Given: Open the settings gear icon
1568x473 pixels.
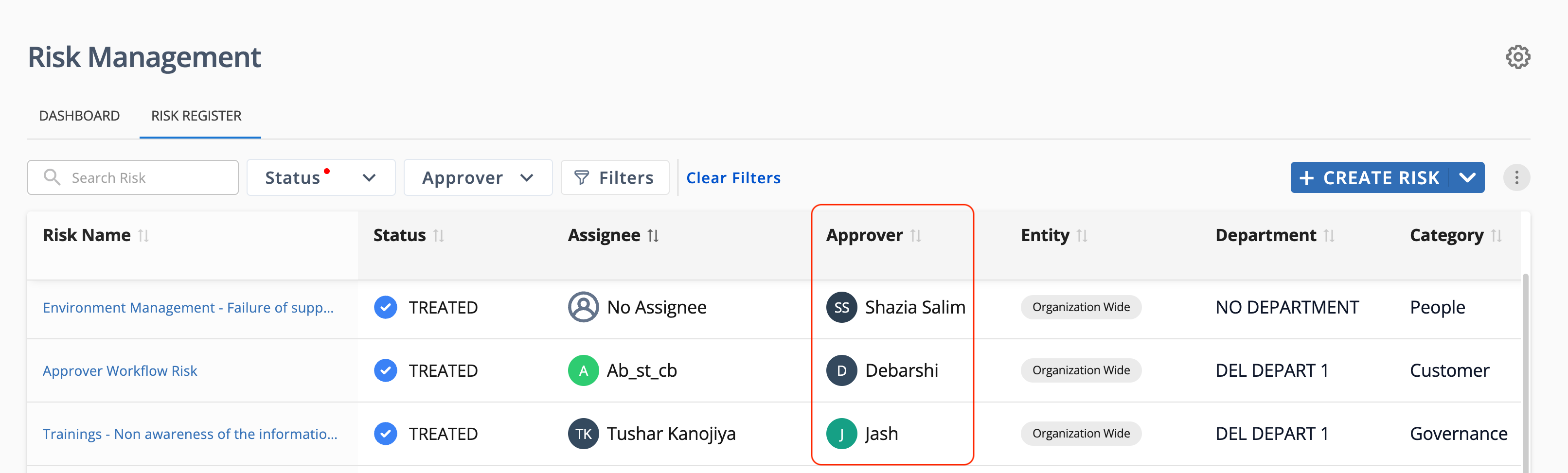Looking at the screenshot, I should [1517, 57].
